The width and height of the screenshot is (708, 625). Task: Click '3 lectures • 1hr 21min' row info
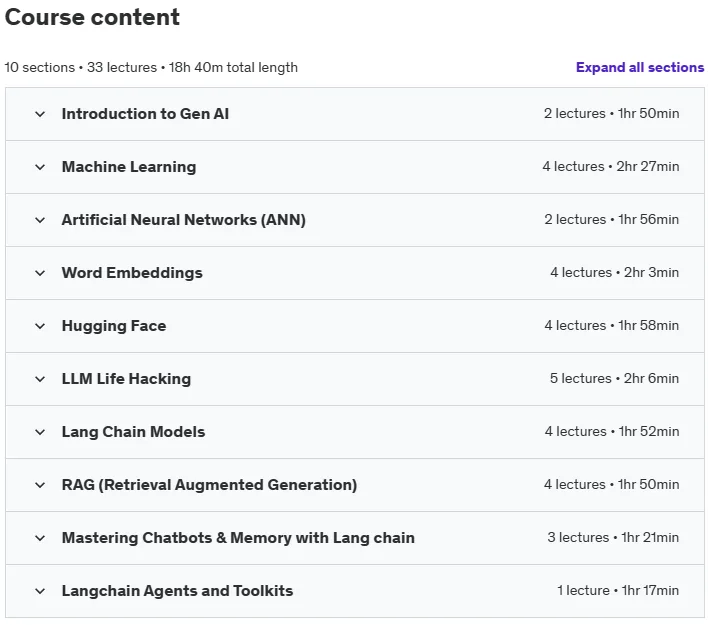(613, 537)
